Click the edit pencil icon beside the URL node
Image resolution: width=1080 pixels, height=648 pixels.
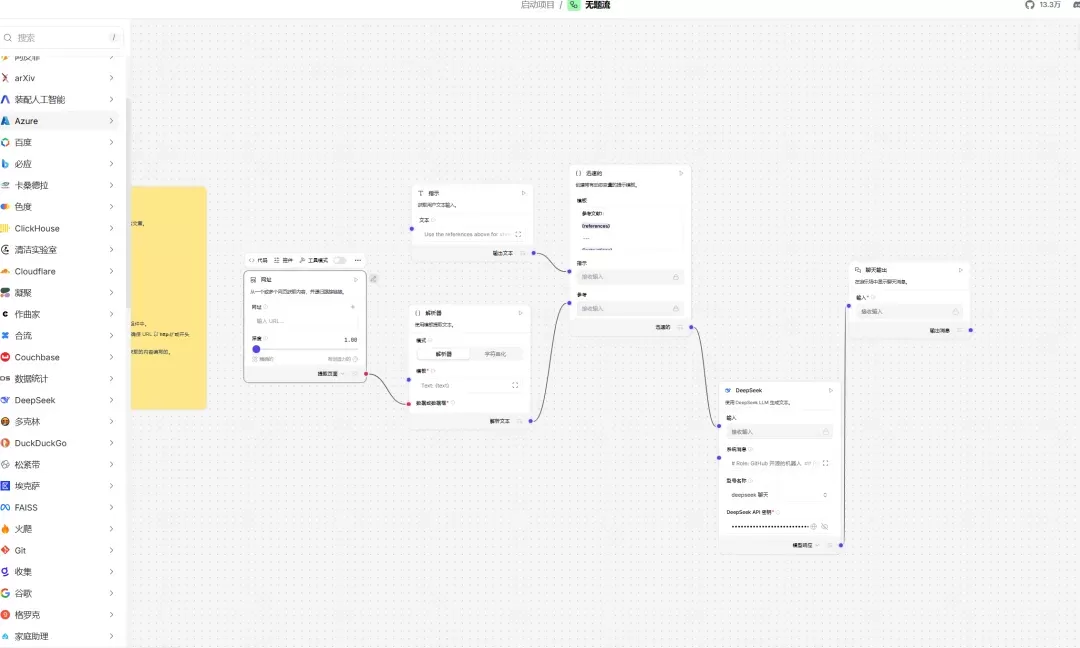click(x=373, y=279)
